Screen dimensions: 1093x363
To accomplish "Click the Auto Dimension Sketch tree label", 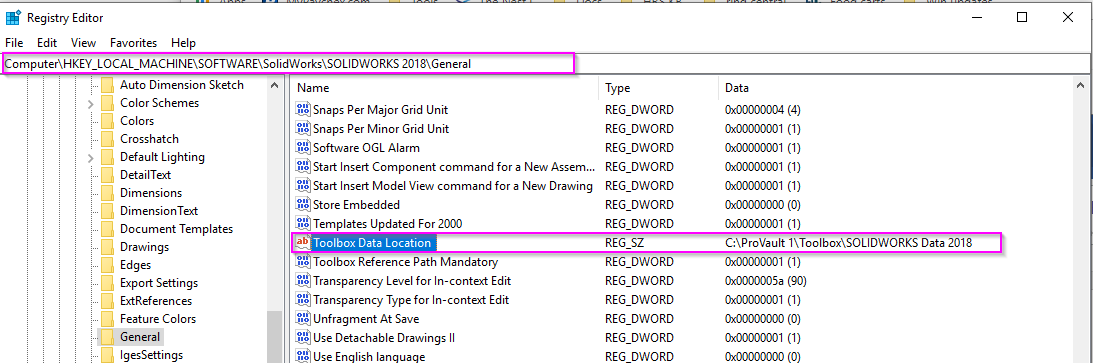I will [182, 85].
